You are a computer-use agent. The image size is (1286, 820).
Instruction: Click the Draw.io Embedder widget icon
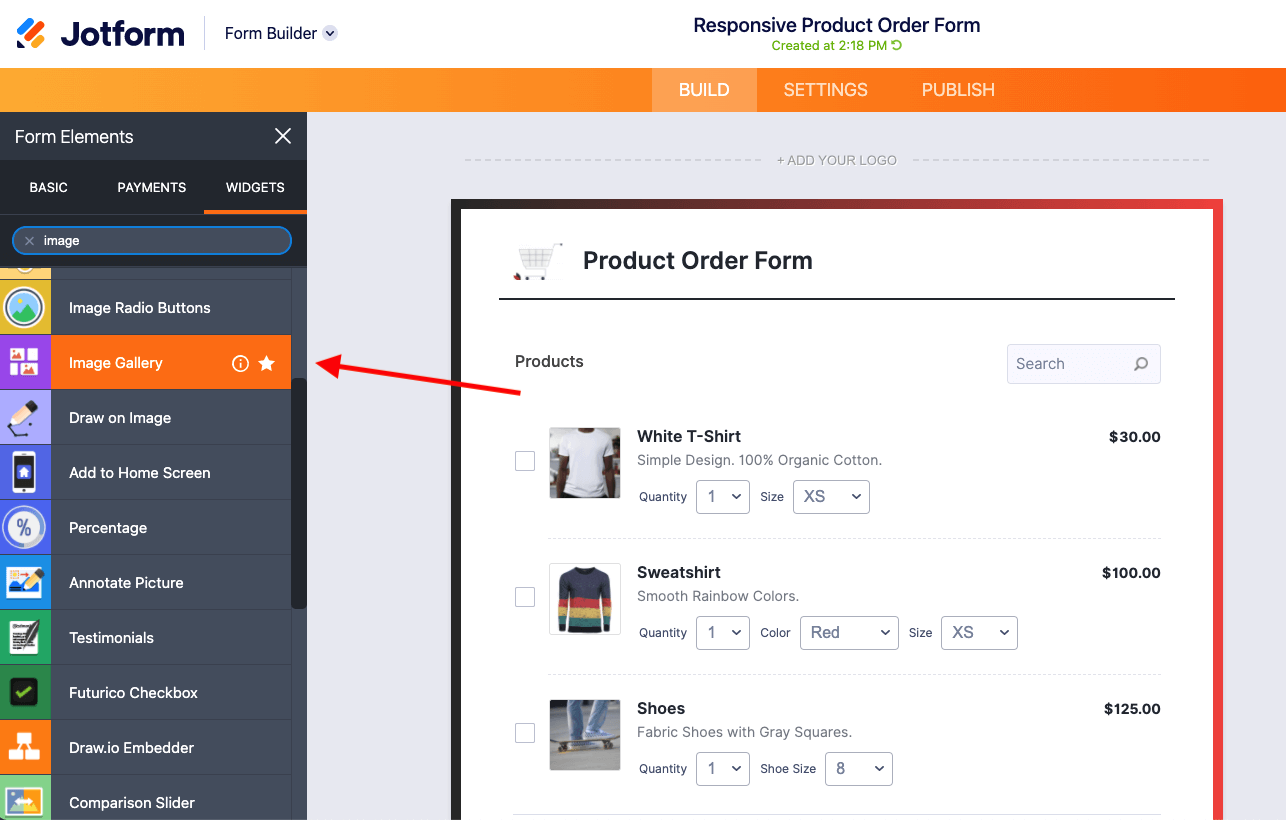click(24, 748)
